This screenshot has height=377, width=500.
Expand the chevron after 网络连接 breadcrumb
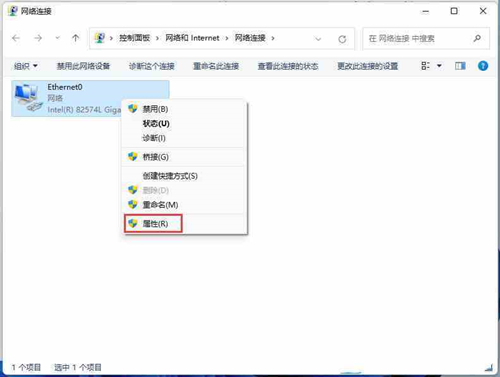click(x=273, y=38)
